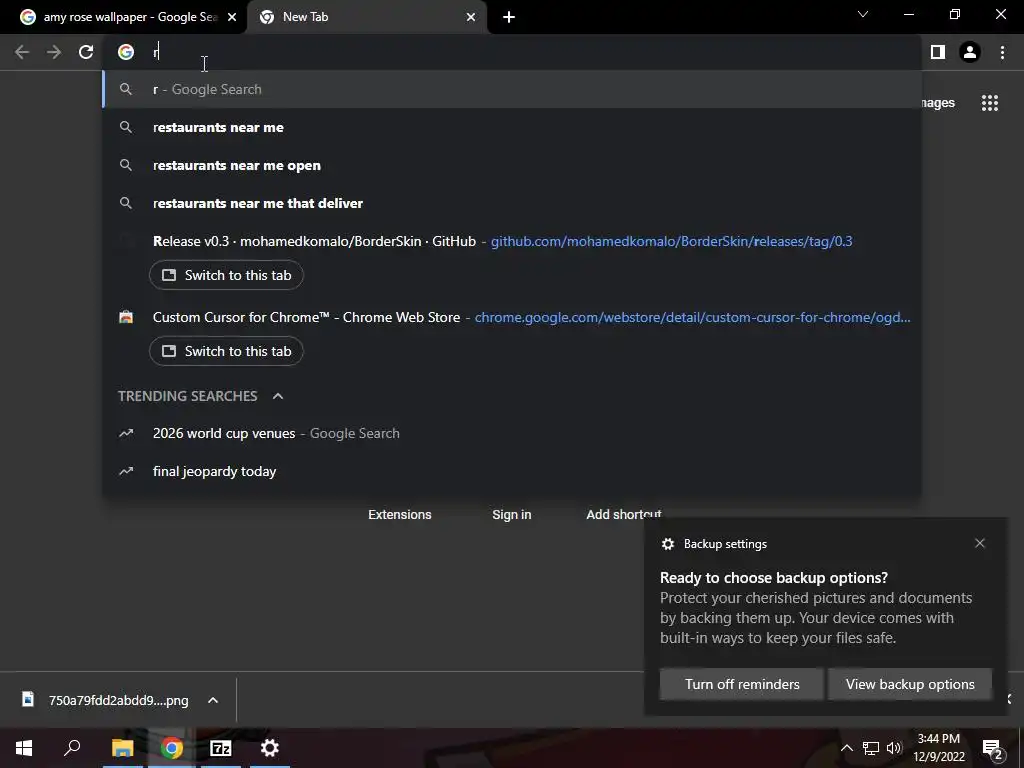1024x768 pixels.
Task: Go back with the back arrow
Action: point(22,52)
